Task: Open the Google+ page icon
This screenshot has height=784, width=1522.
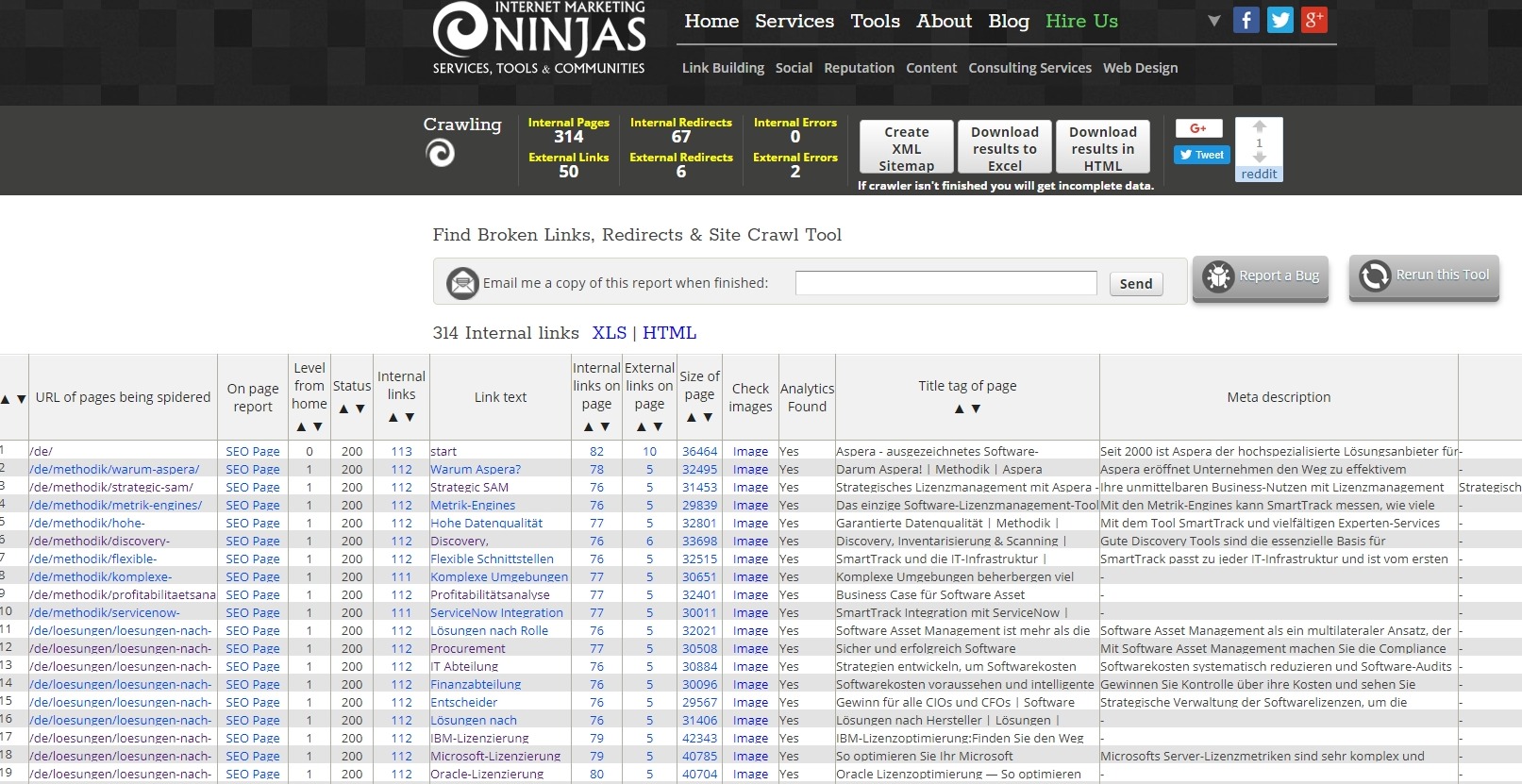Action: click(x=1313, y=20)
